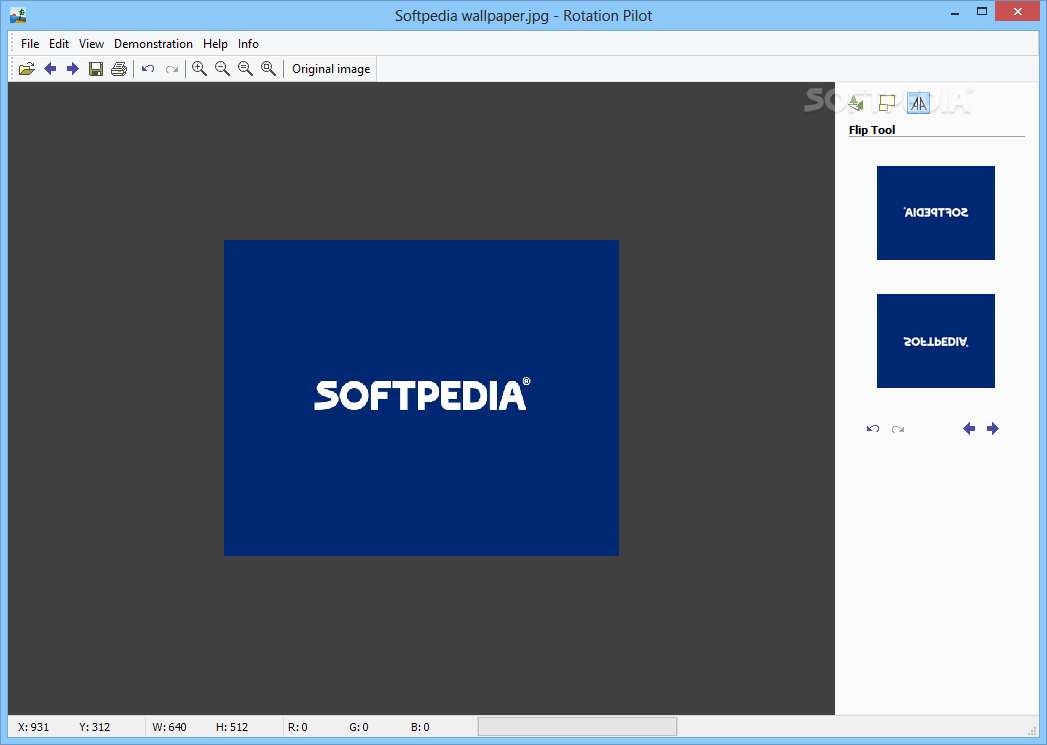This screenshot has width=1047, height=745.
Task: Click the status bar progress bar
Action: pos(578,726)
